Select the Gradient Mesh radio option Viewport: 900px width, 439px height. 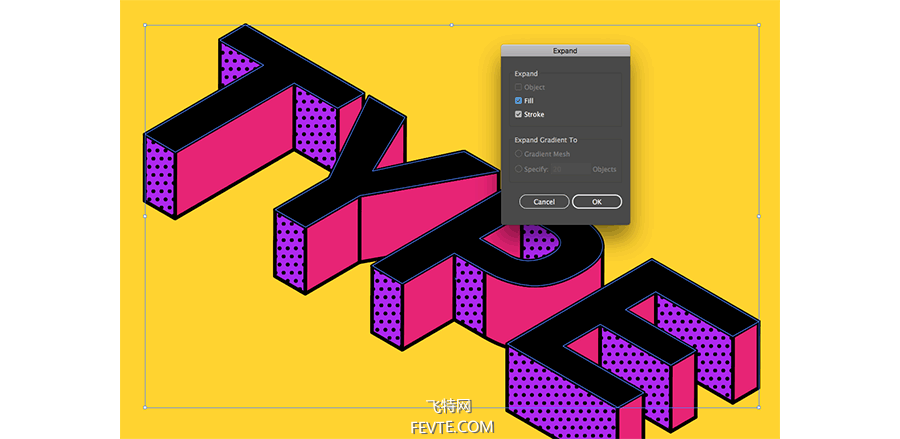(518, 154)
